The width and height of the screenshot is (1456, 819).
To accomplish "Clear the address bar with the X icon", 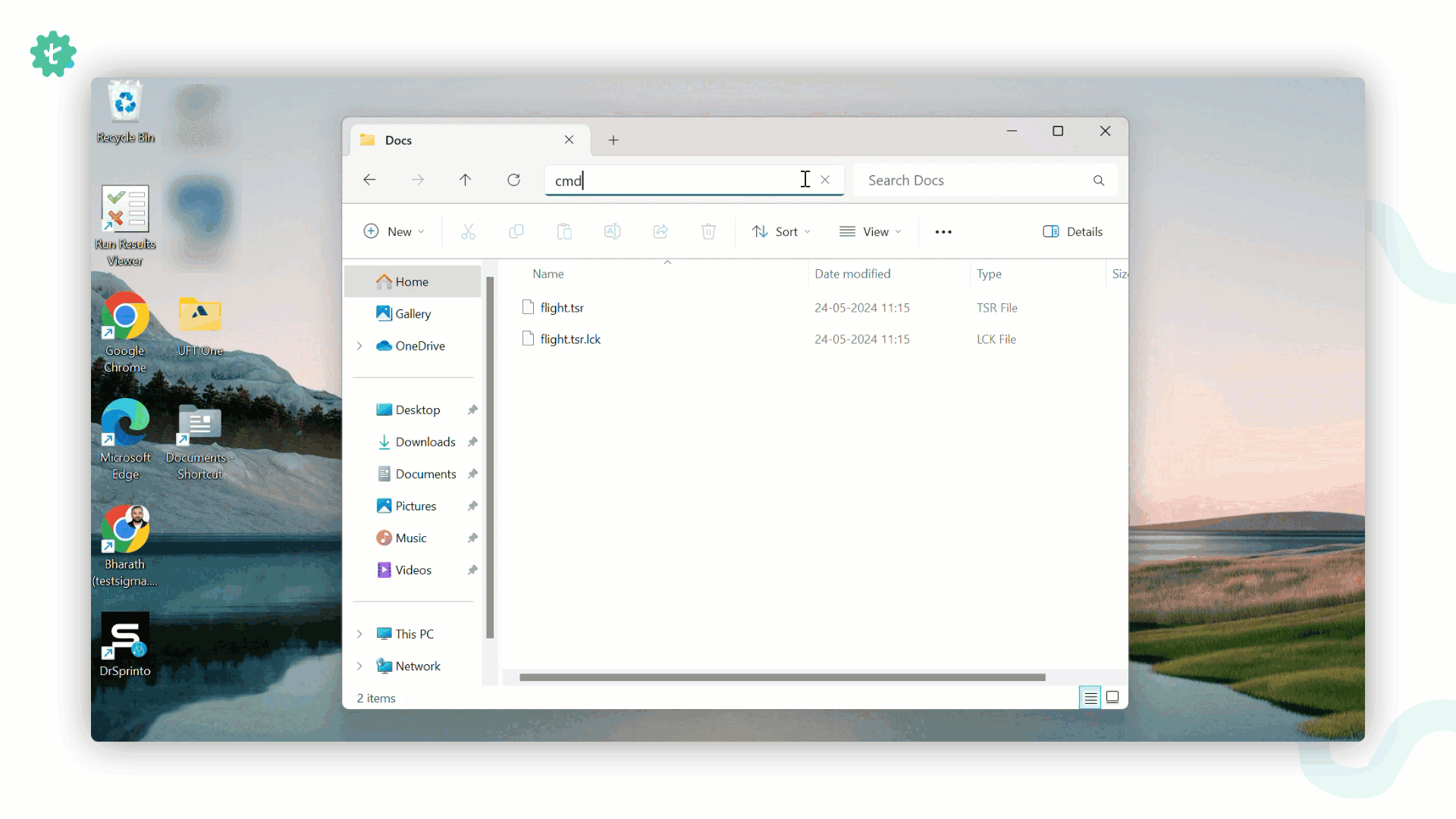I will 825,180.
